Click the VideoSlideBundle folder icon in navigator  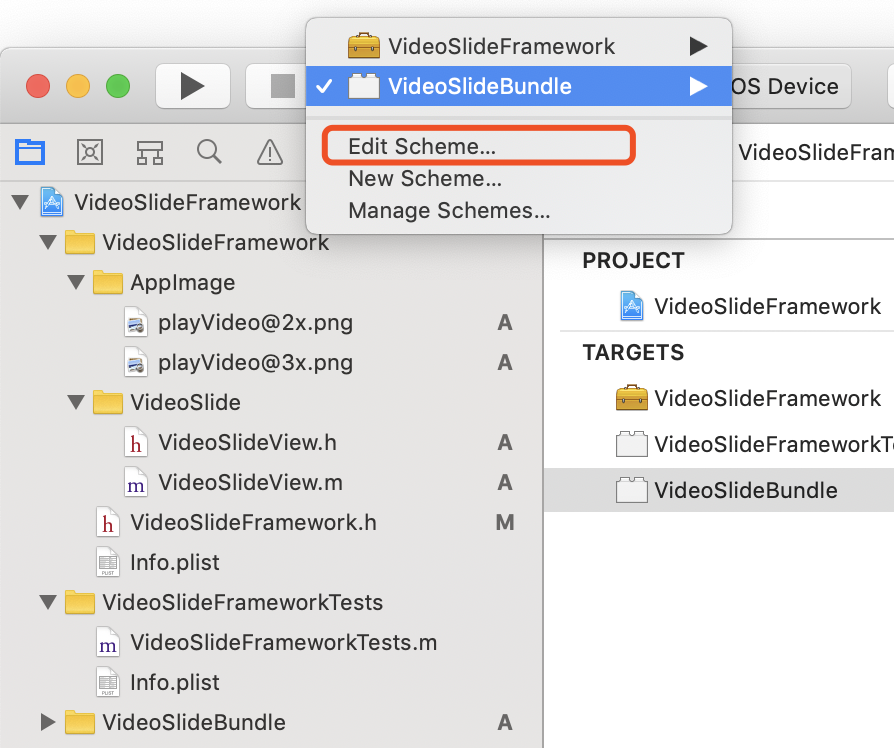coord(80,722)
